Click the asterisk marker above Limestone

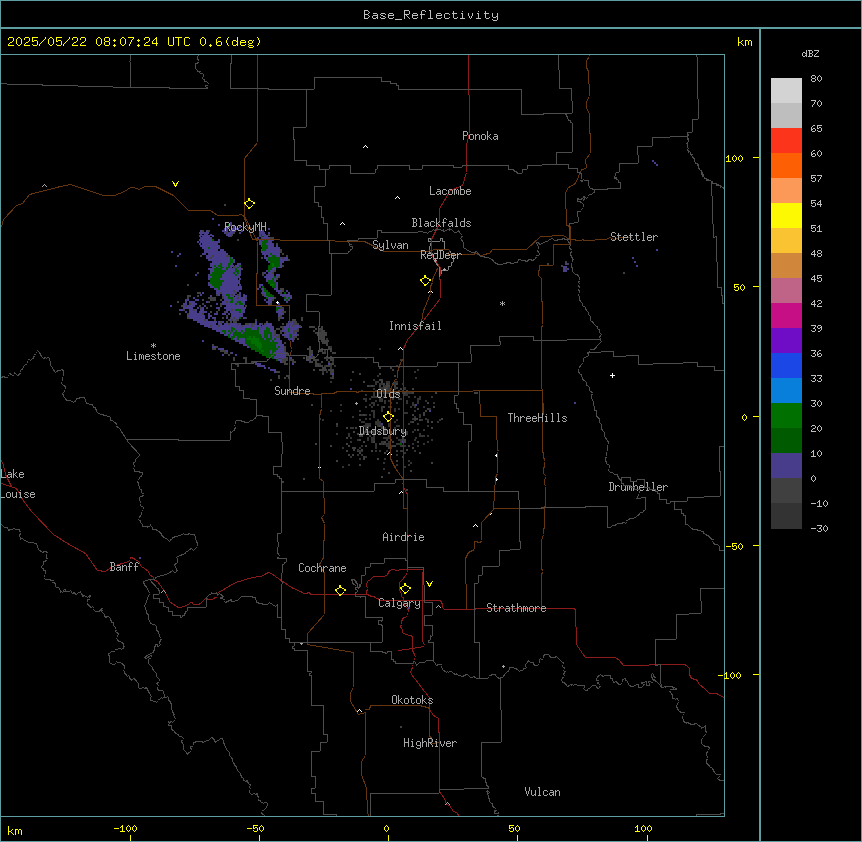click(x=153, y=346)
